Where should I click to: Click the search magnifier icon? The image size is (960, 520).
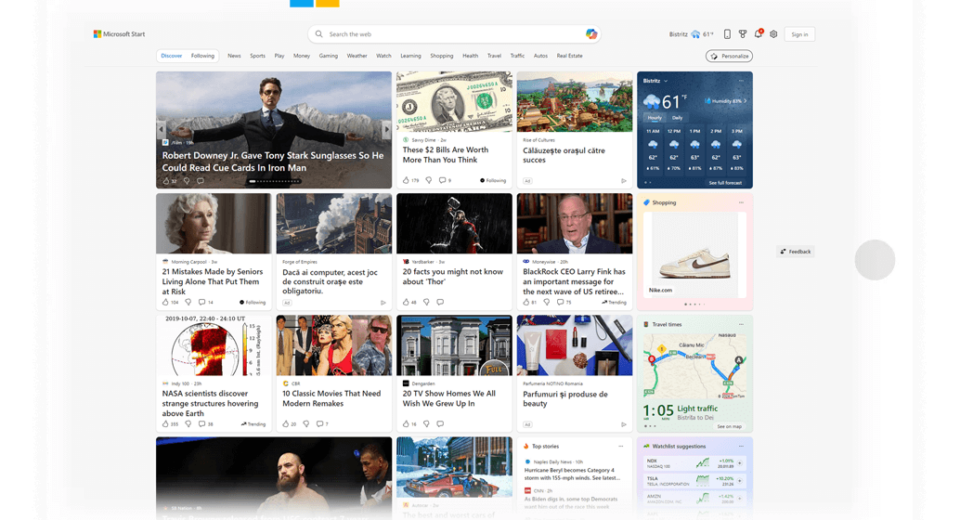click(x=319, y=34)
